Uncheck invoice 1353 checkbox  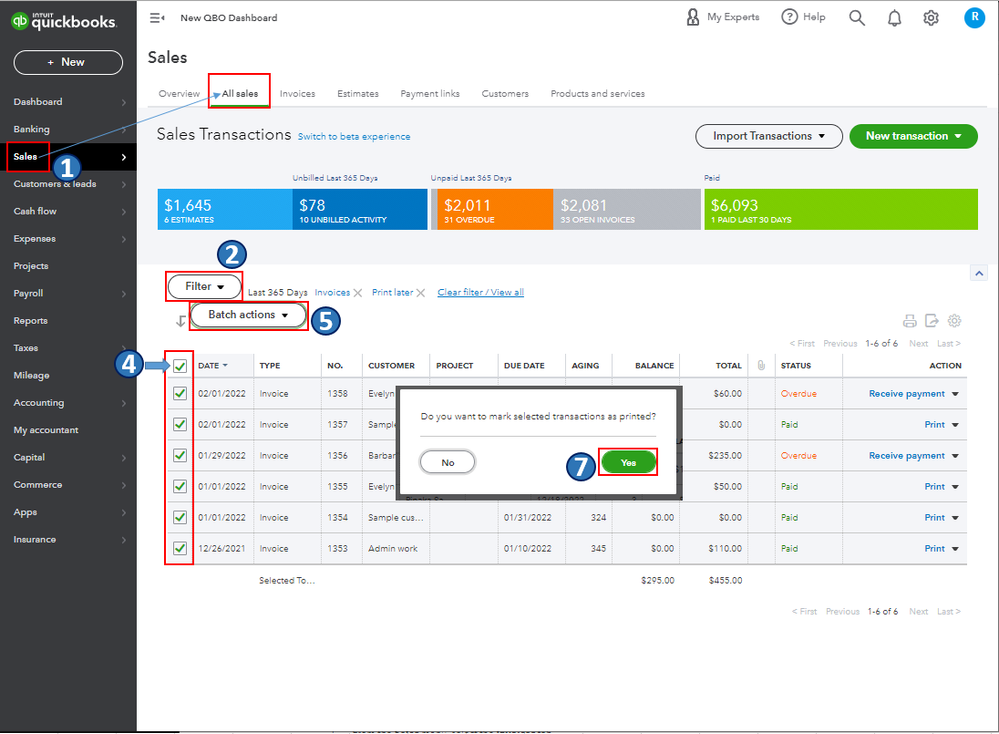[180, 548]
